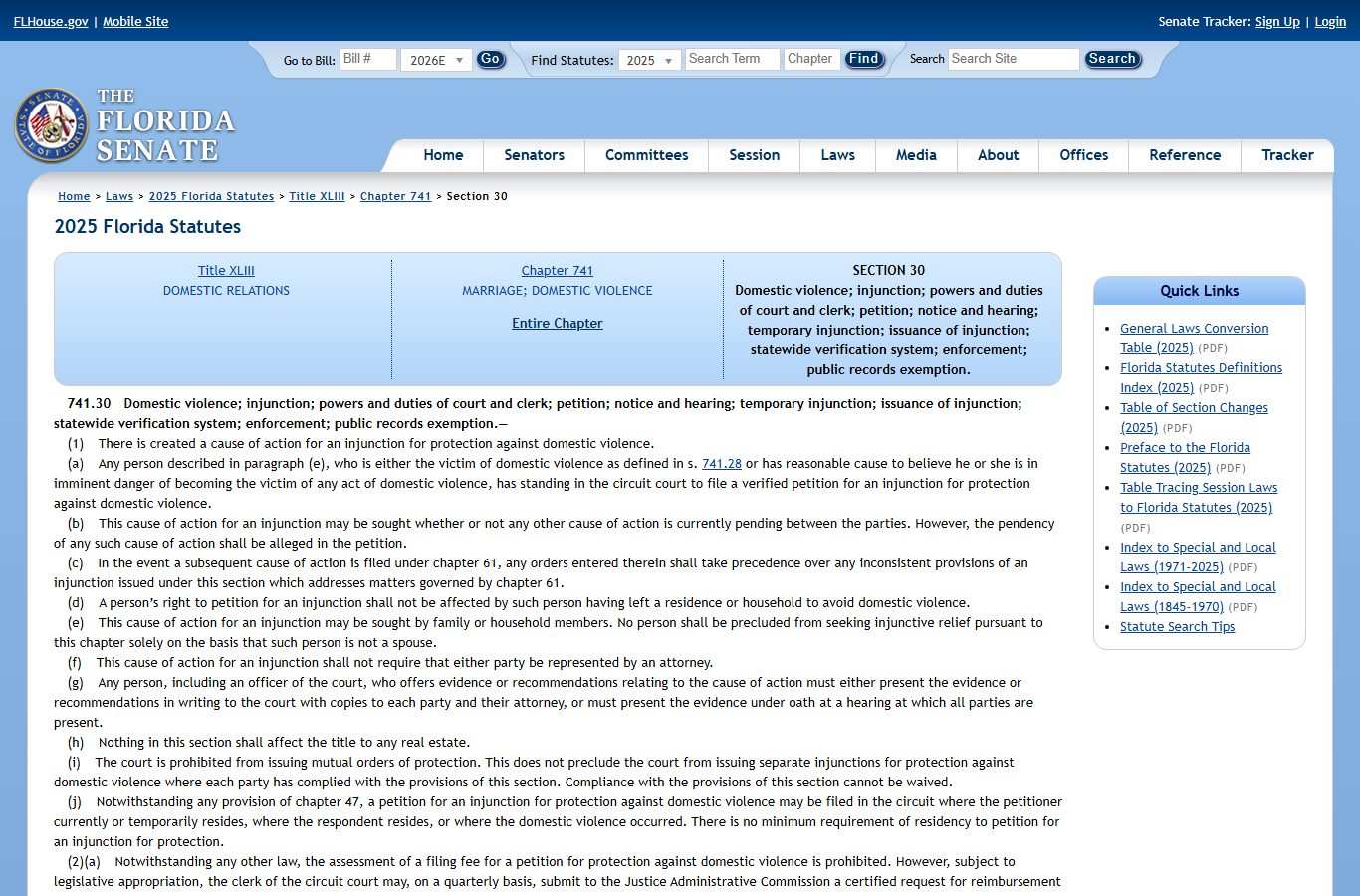Open the bill session year dropdown

pos(436,60)
